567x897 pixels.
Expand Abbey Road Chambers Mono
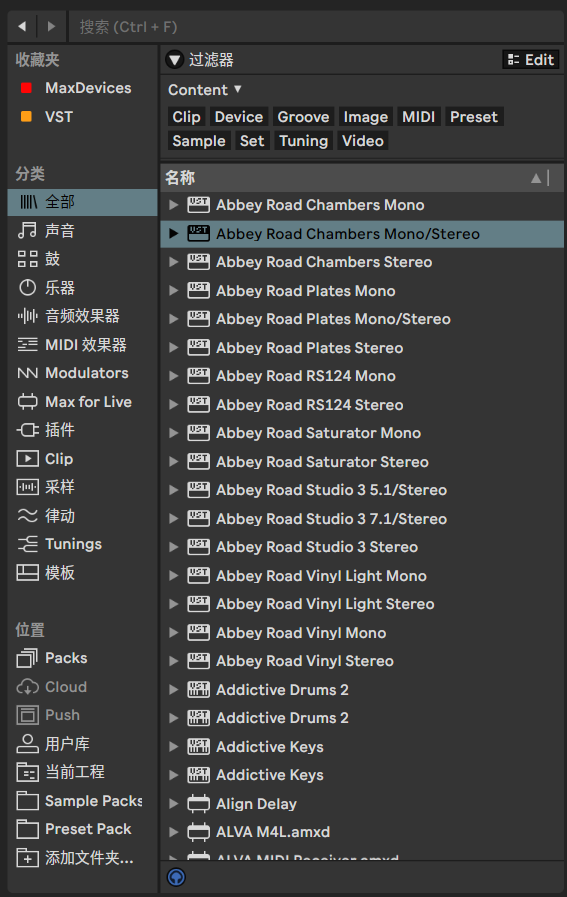point(173,205)
